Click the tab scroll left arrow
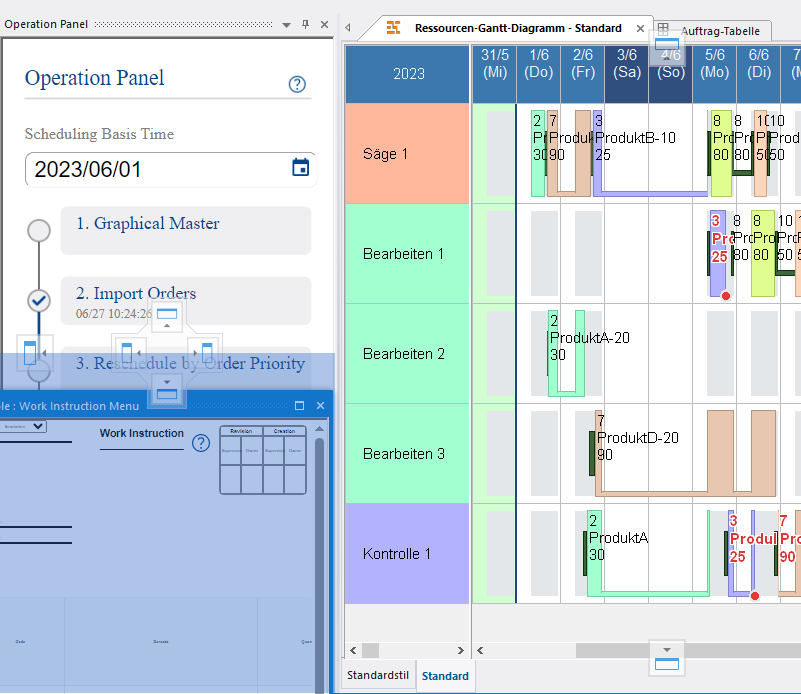Image resolution: width=801 pixels, height=694 pixels. point(348,29)
